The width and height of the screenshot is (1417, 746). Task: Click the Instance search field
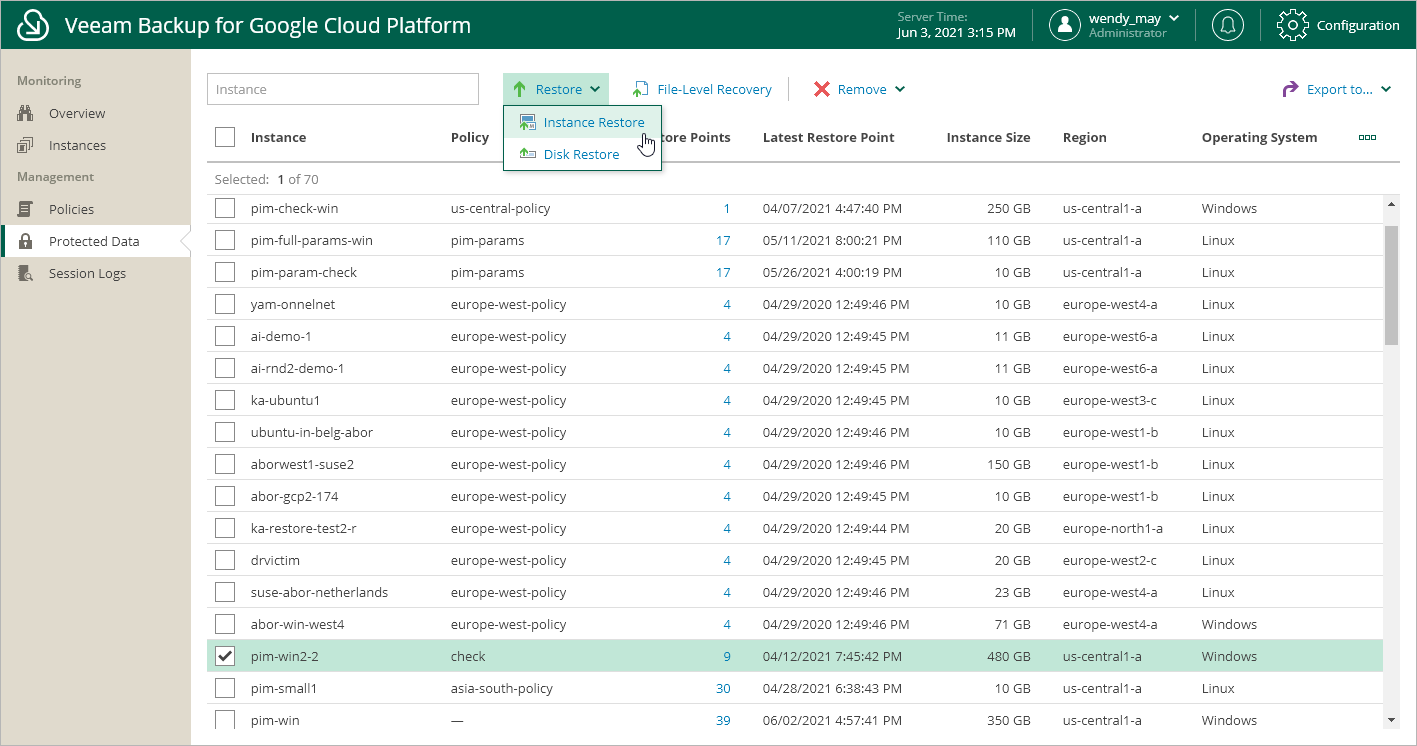click(x=343, y=89)
